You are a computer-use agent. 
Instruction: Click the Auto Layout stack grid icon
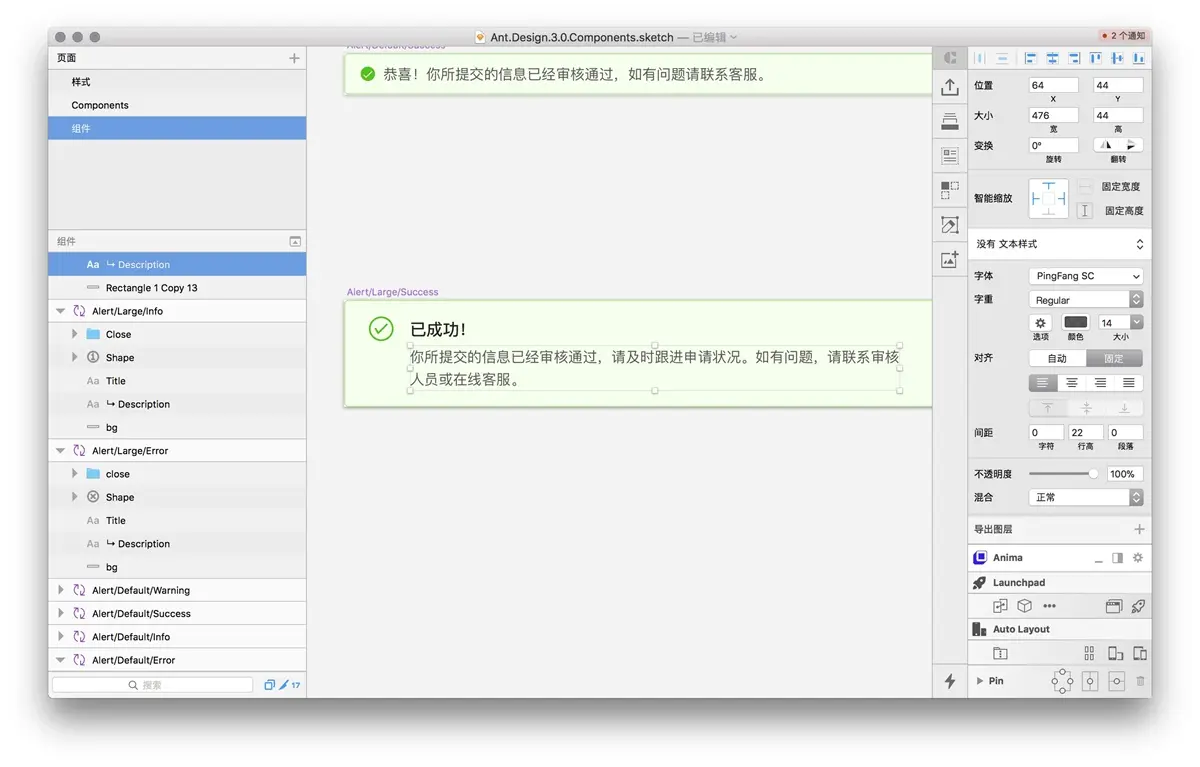point(1089,653)
